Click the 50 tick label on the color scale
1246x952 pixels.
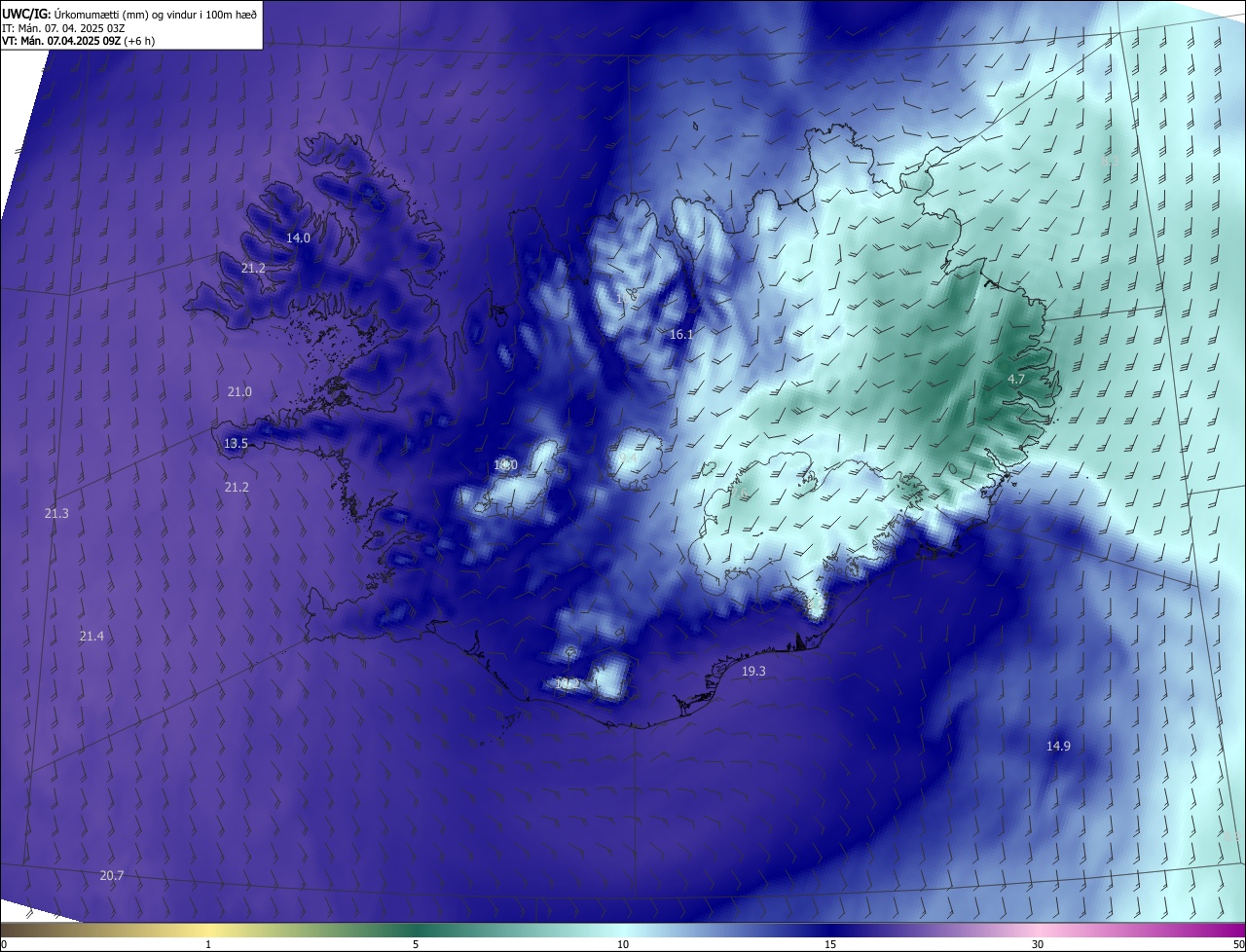(1238, 944)
